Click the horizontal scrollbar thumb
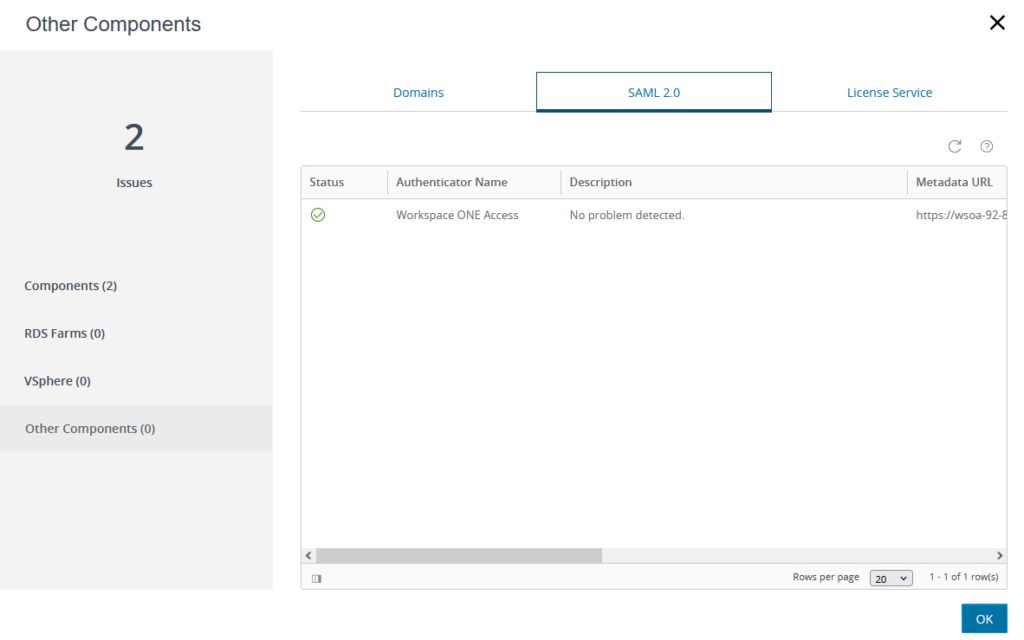 pos(459,555)
